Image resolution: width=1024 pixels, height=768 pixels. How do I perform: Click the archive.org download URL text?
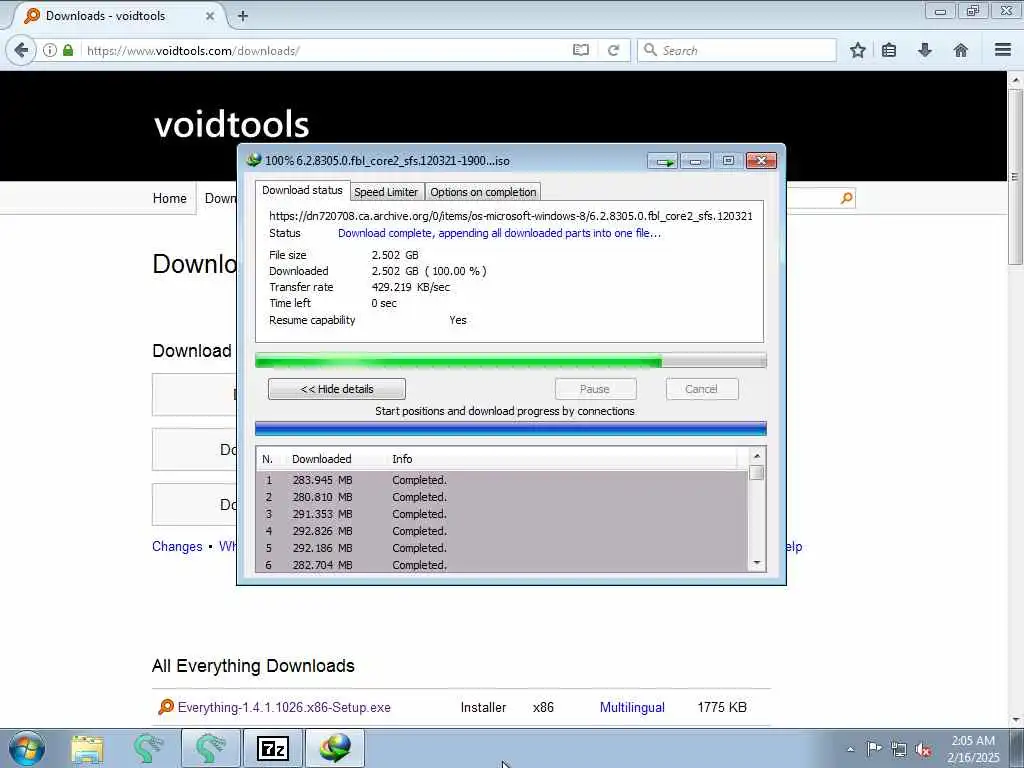511,216
